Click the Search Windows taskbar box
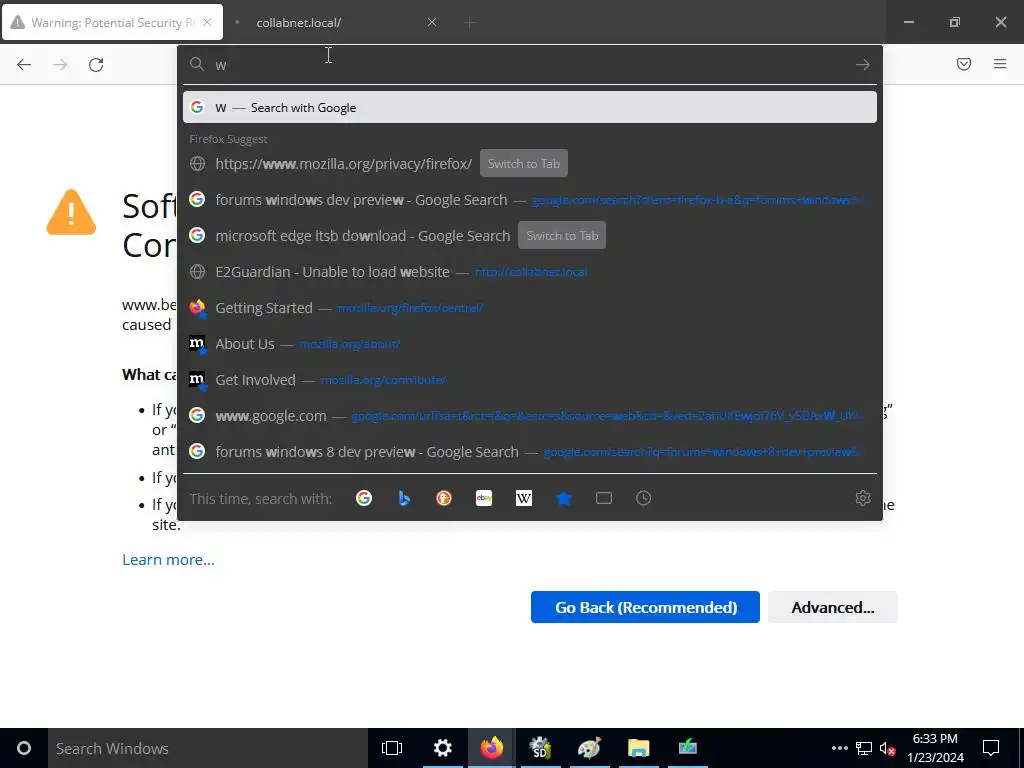This screenshot has width=1024, height=768. (208, 748)
